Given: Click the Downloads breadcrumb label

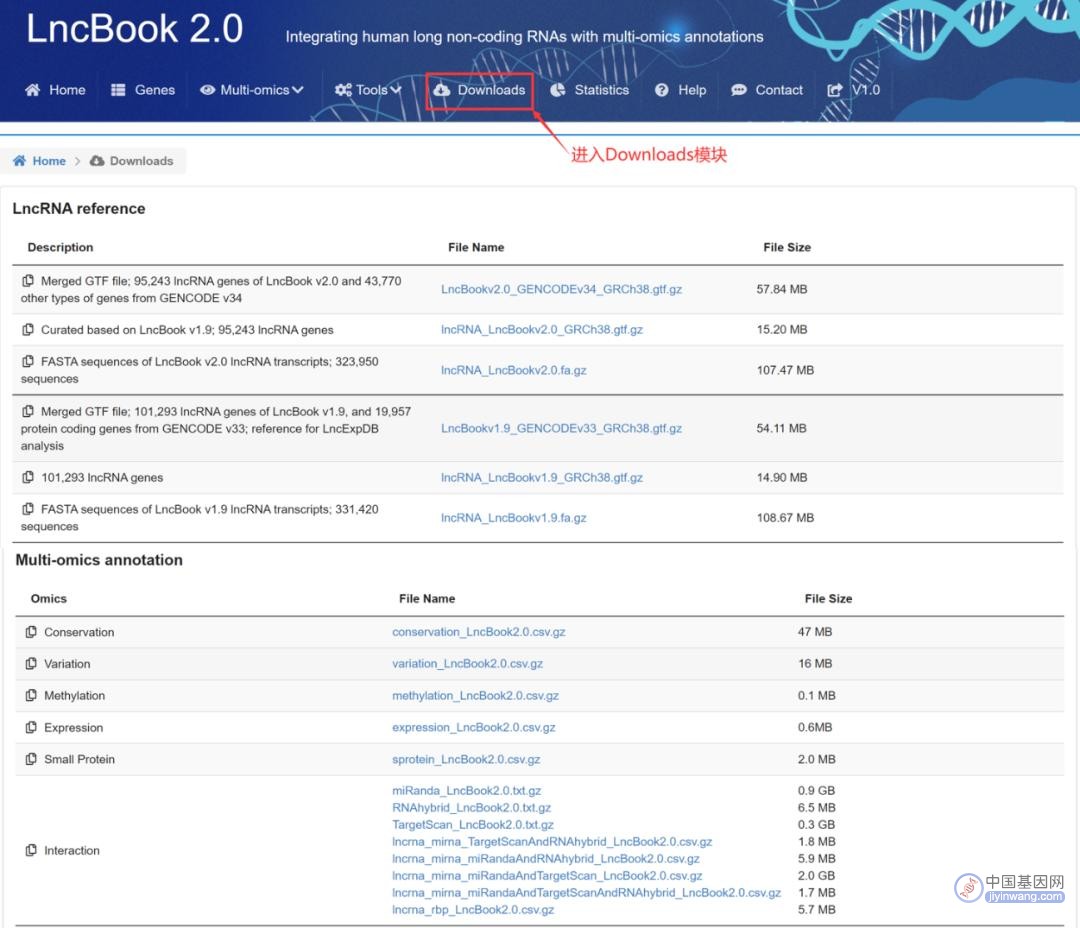Looking at the screenshot, I should (141, 161).
